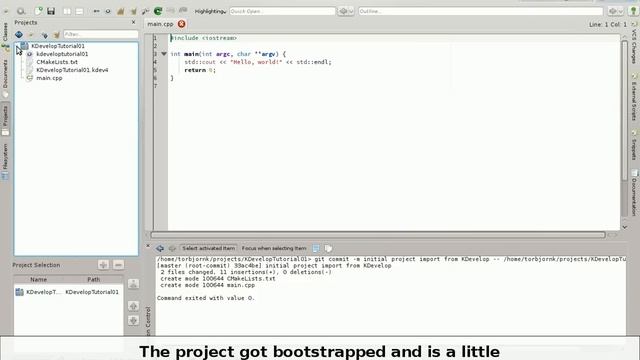Click 'Command exited with value 0.' output line
Viewport: 640px width, 360px height.
pos(205,298)
